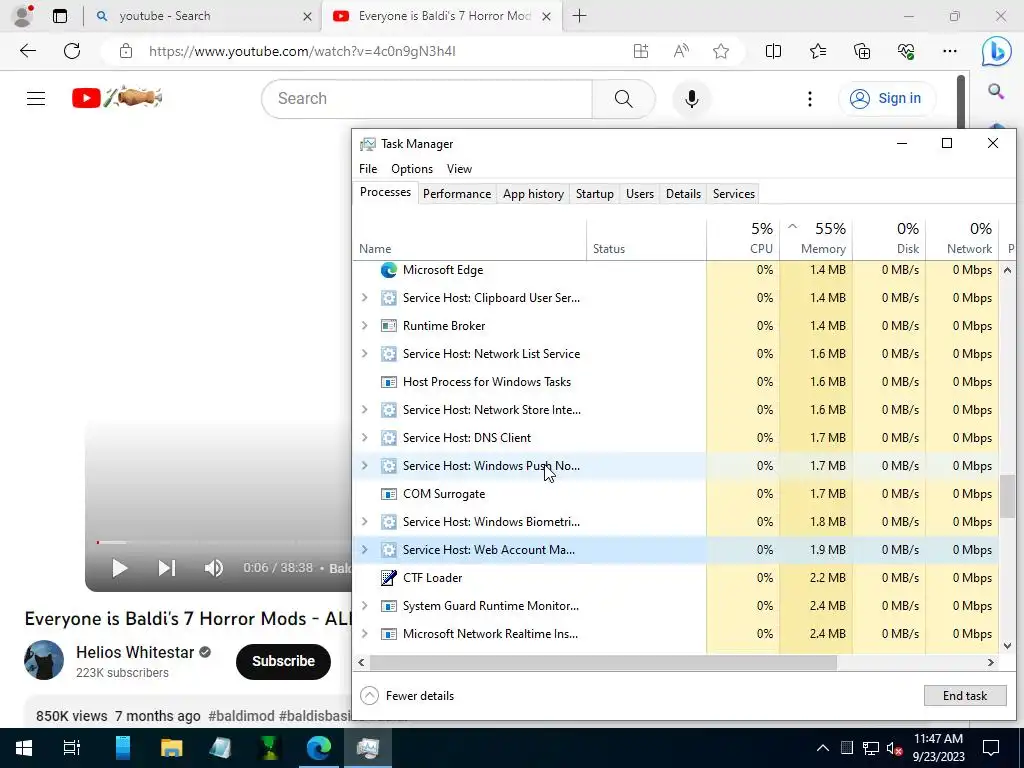This screenshot has height=768, width=1024.
Task: Expand the Runtime Broker process
Action: click(364, 326)
